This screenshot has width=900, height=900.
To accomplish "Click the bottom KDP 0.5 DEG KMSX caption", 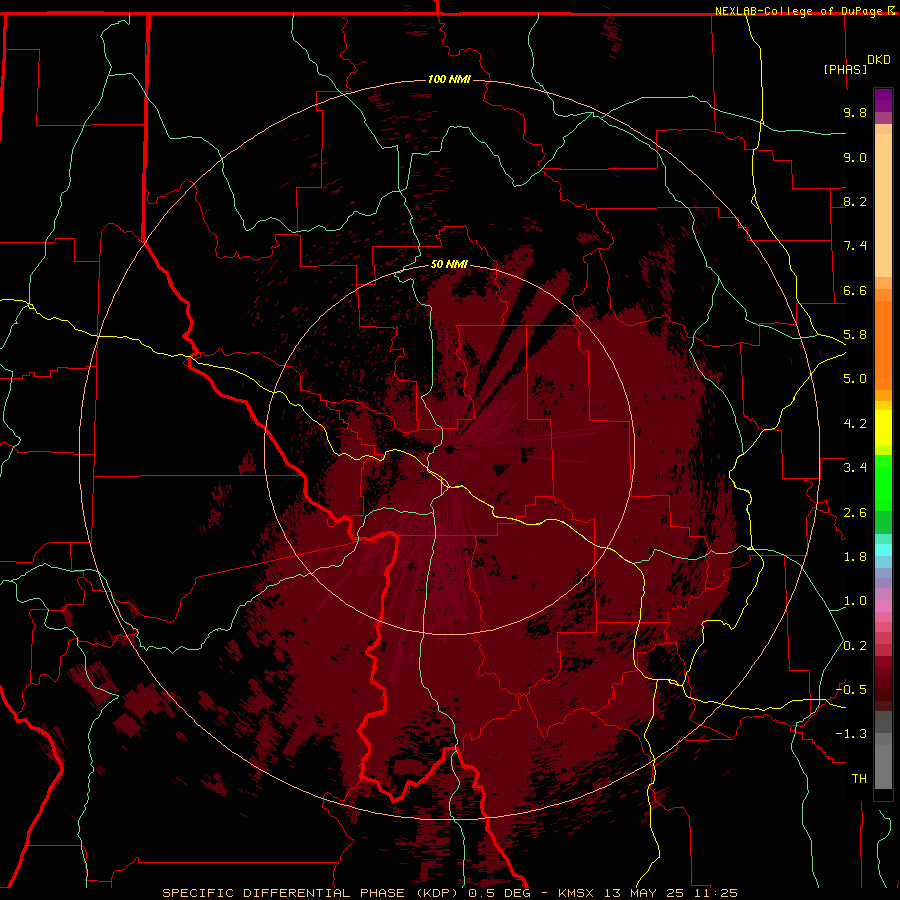I will 449,893.
